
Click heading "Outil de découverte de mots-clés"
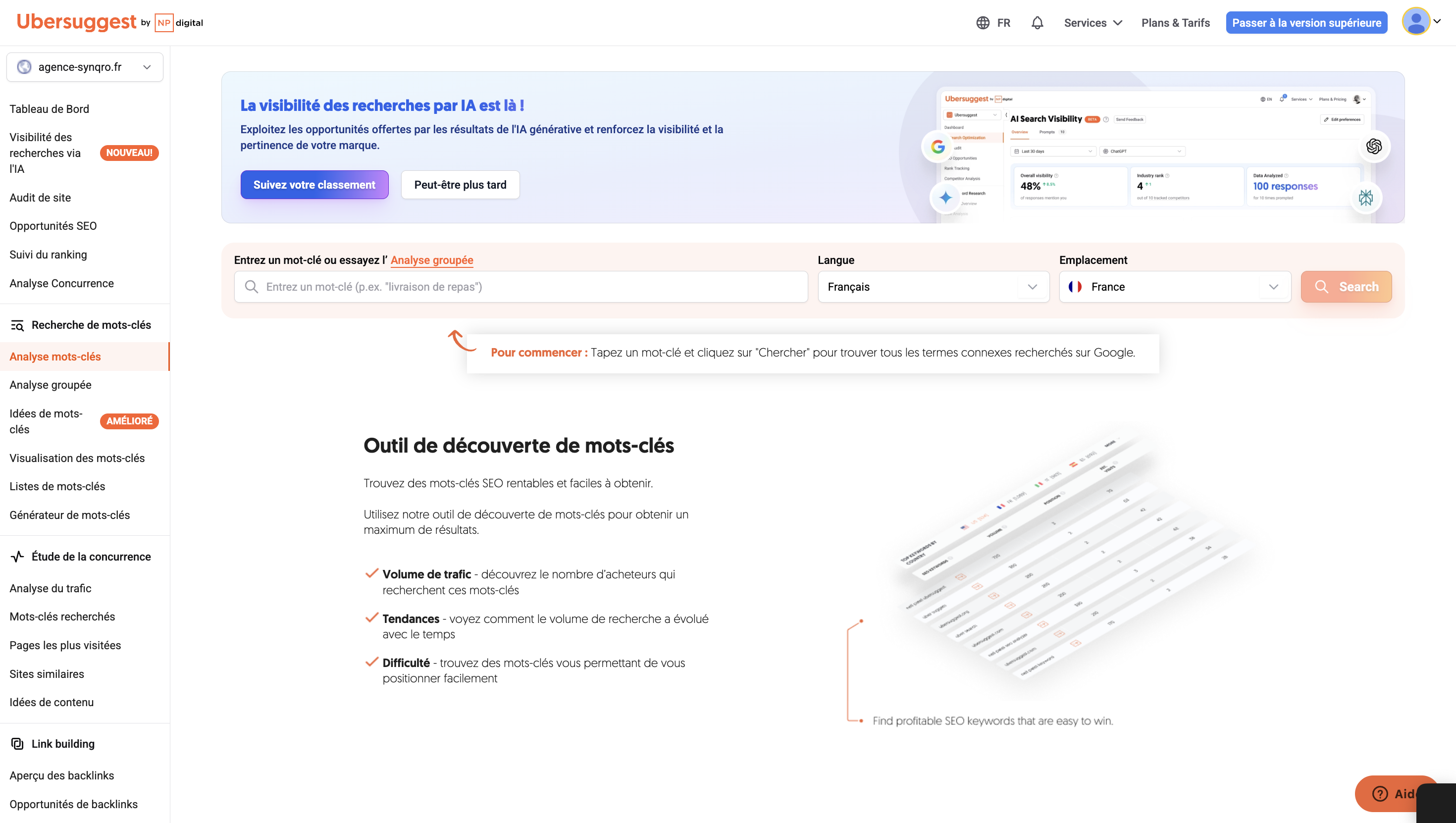[519, 445]
